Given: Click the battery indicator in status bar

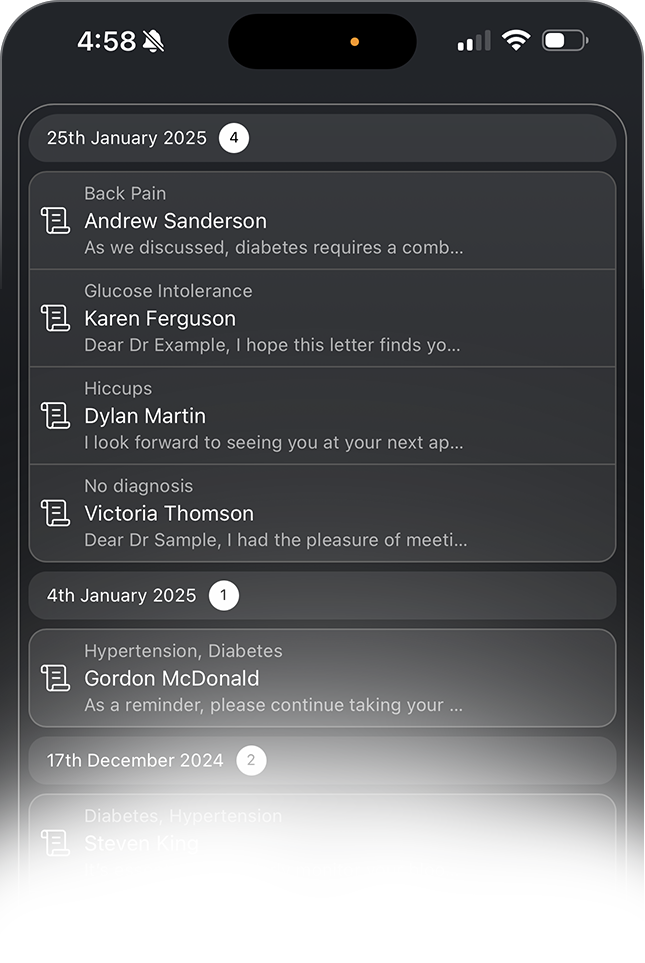Looking at the screenshot, I should (x=565, y=41).
